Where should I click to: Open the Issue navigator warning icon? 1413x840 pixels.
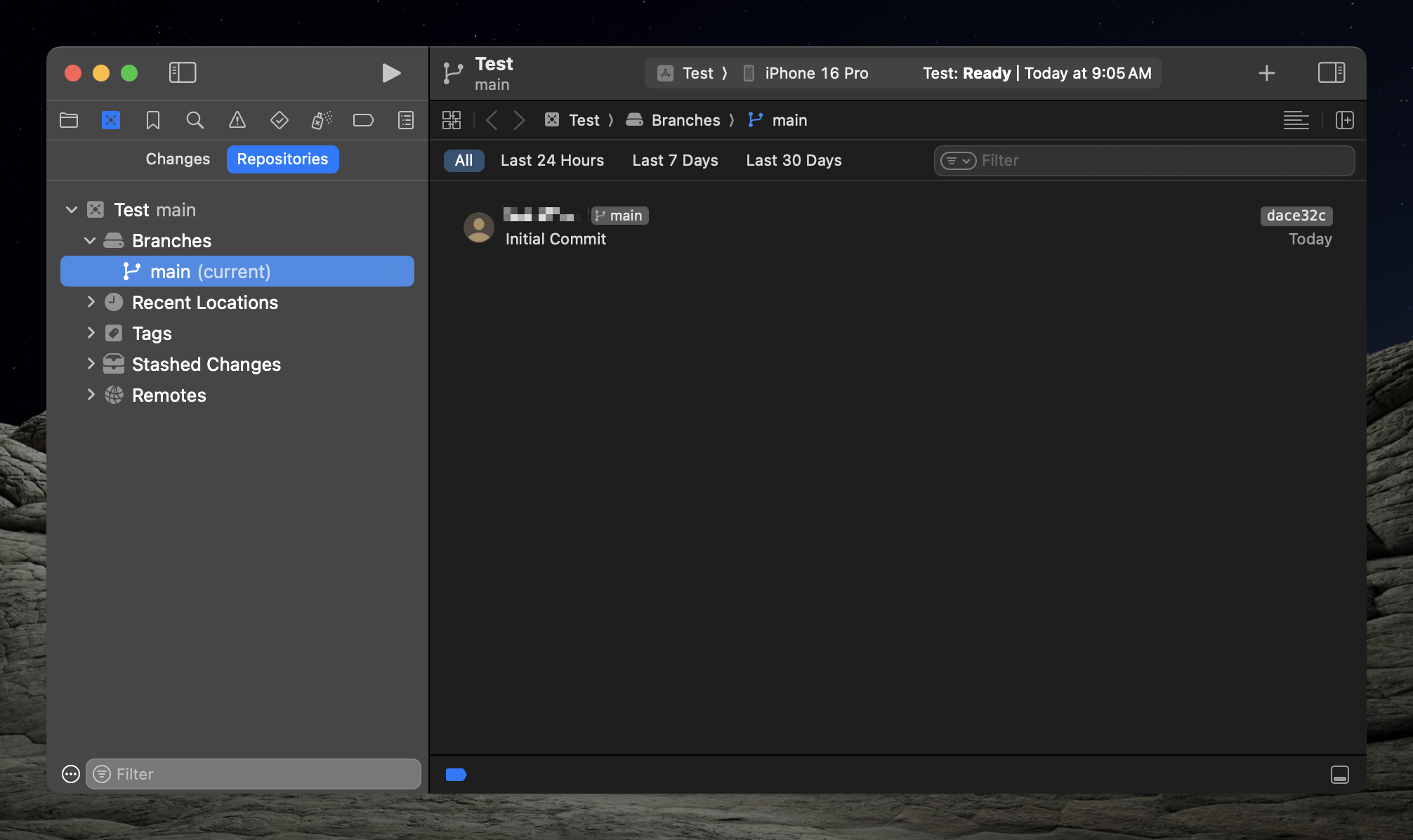pyautogui.click(x=237, y=120)
